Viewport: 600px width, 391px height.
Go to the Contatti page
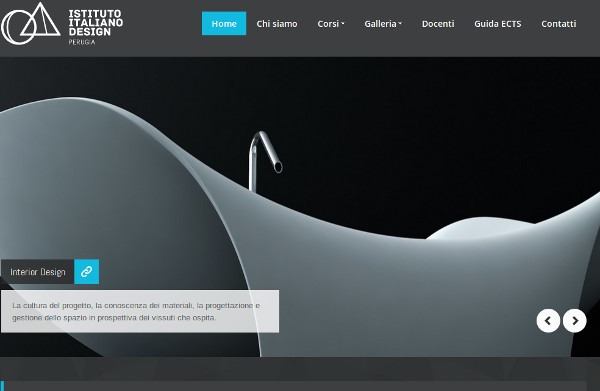(x=559, y=24)
